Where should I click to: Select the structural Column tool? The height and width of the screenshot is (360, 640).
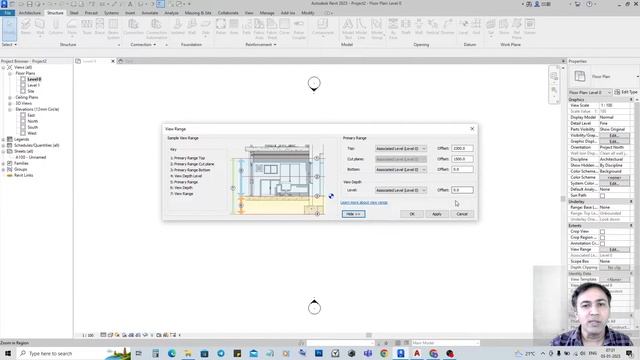56,27
